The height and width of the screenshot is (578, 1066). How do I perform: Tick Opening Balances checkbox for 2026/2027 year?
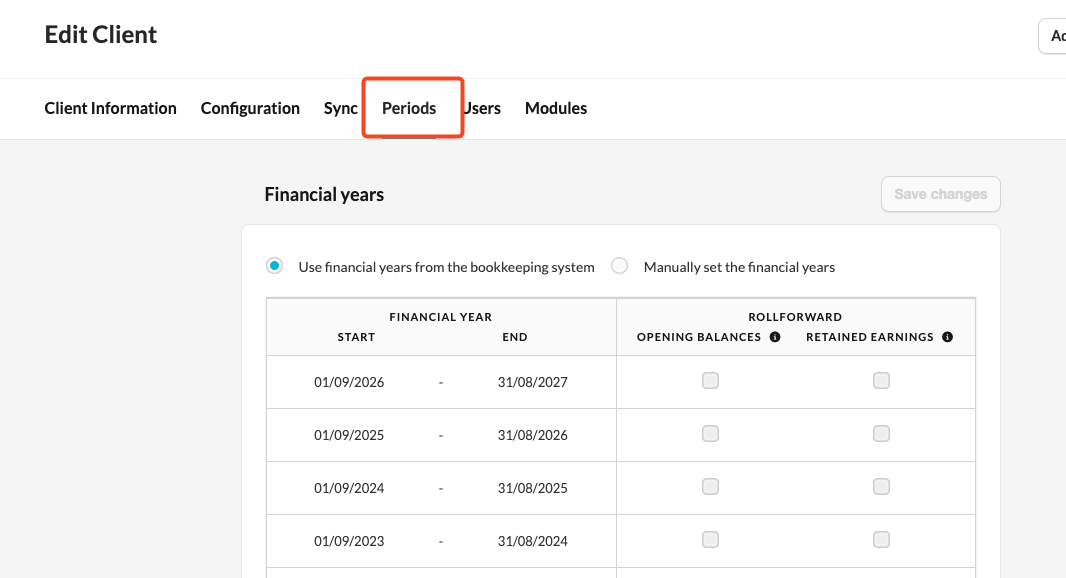710,380
